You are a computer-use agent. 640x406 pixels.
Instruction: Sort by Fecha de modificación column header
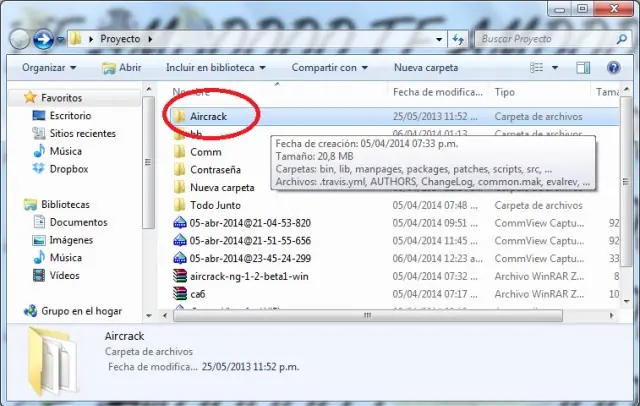438,92
